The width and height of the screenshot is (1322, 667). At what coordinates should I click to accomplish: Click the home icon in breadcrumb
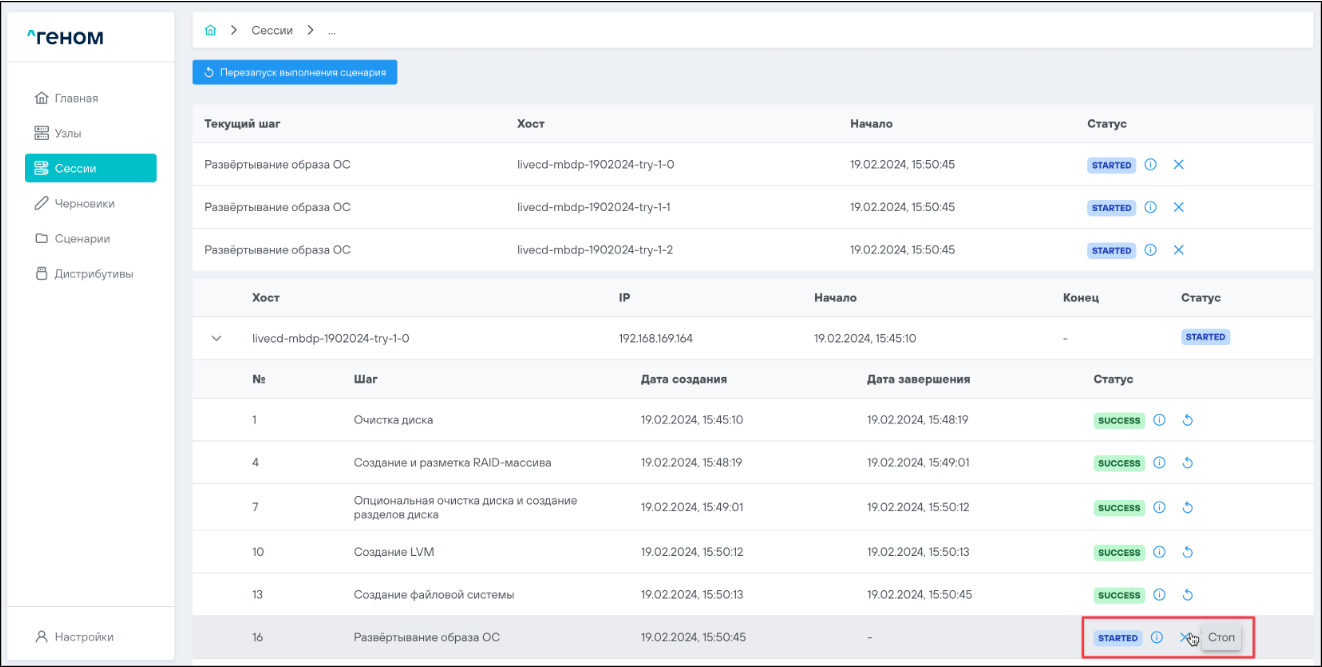click(x=210, y=31)
